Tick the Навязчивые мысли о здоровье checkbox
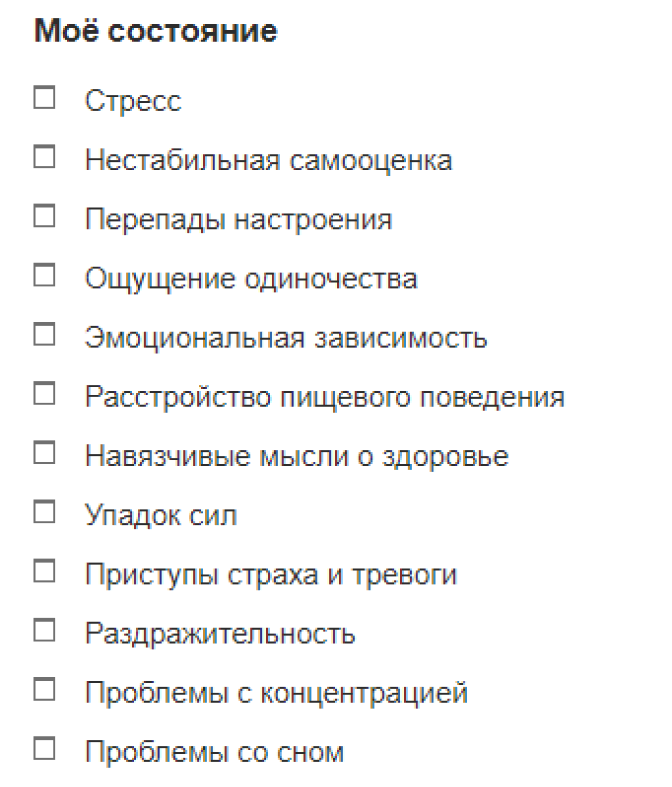Image resolution: width=672 pixels, height=787 pixels. (x=44, y=453)
